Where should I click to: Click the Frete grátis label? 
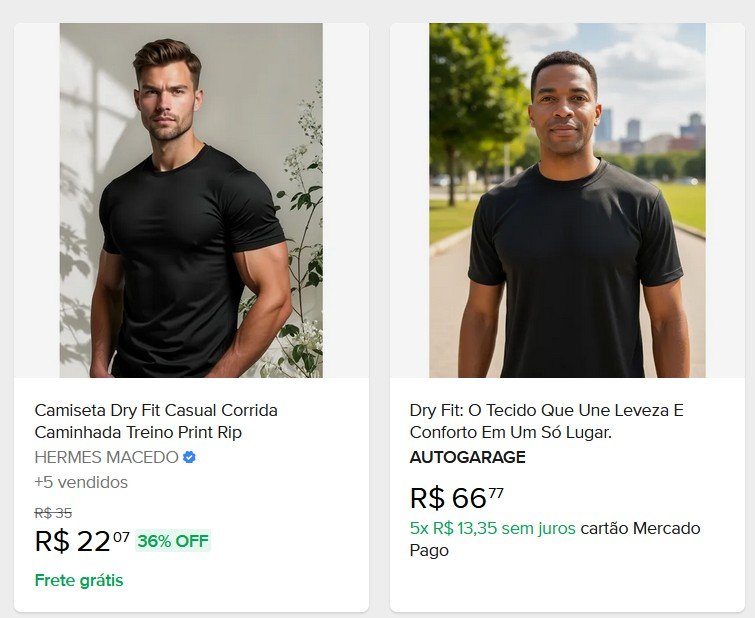coord(79,580)
